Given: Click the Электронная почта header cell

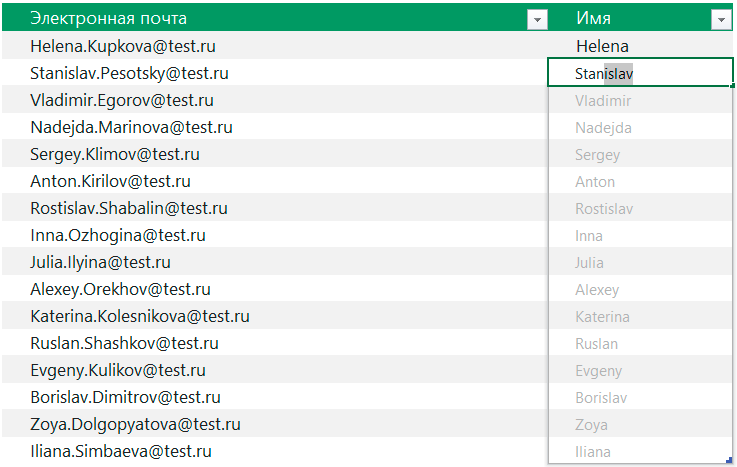Looking at the screenshot, I should (x=275, y=18).
